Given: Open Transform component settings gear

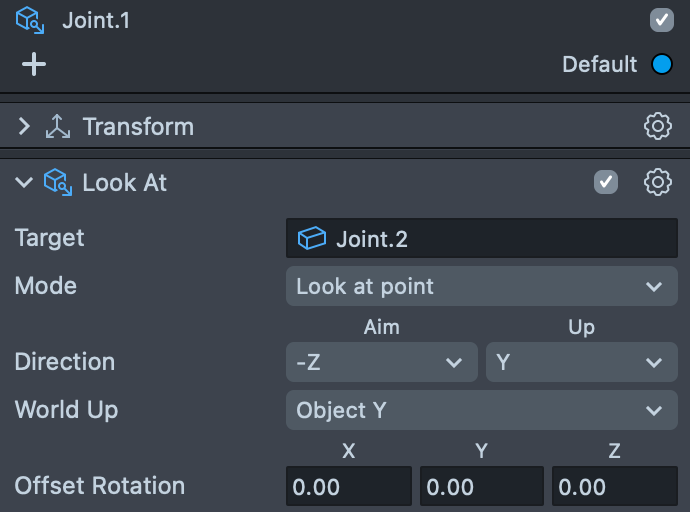Looking at the screenshot, I should coord(657,127).
